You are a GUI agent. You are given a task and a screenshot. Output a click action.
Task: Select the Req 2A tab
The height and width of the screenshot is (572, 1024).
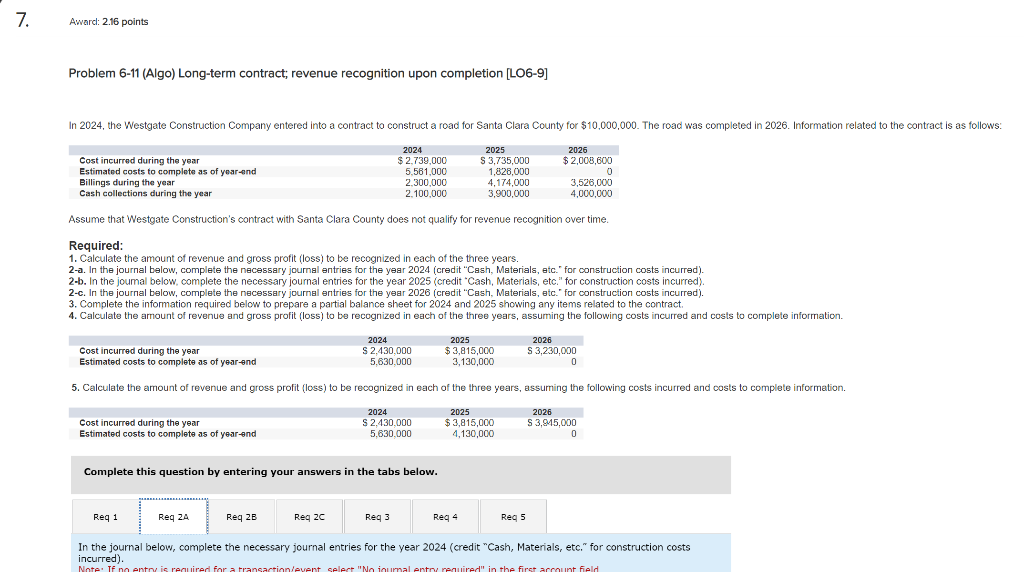[x=174, y=516]
